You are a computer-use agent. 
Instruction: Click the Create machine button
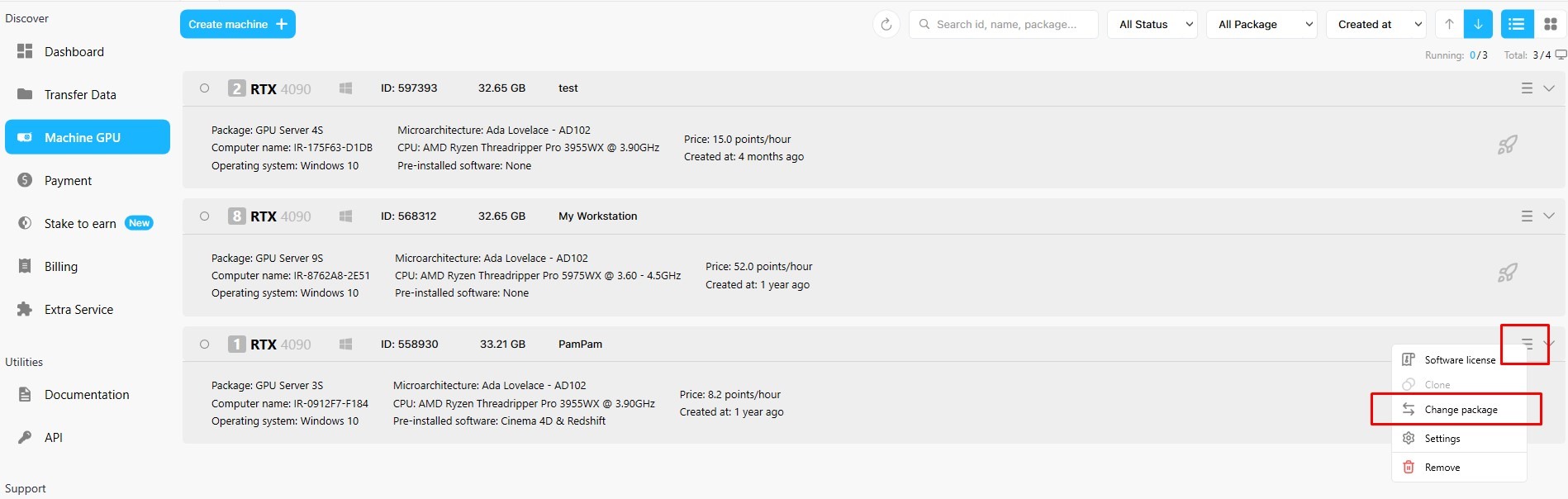(x=238, y=25)
